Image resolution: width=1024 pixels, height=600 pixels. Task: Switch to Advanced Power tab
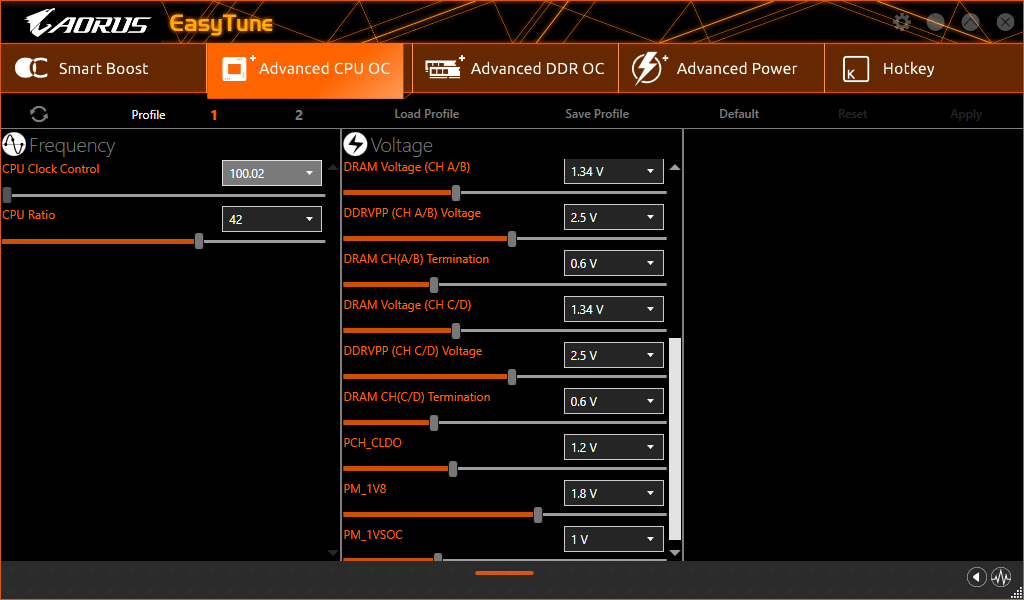[x=721, y=68]
